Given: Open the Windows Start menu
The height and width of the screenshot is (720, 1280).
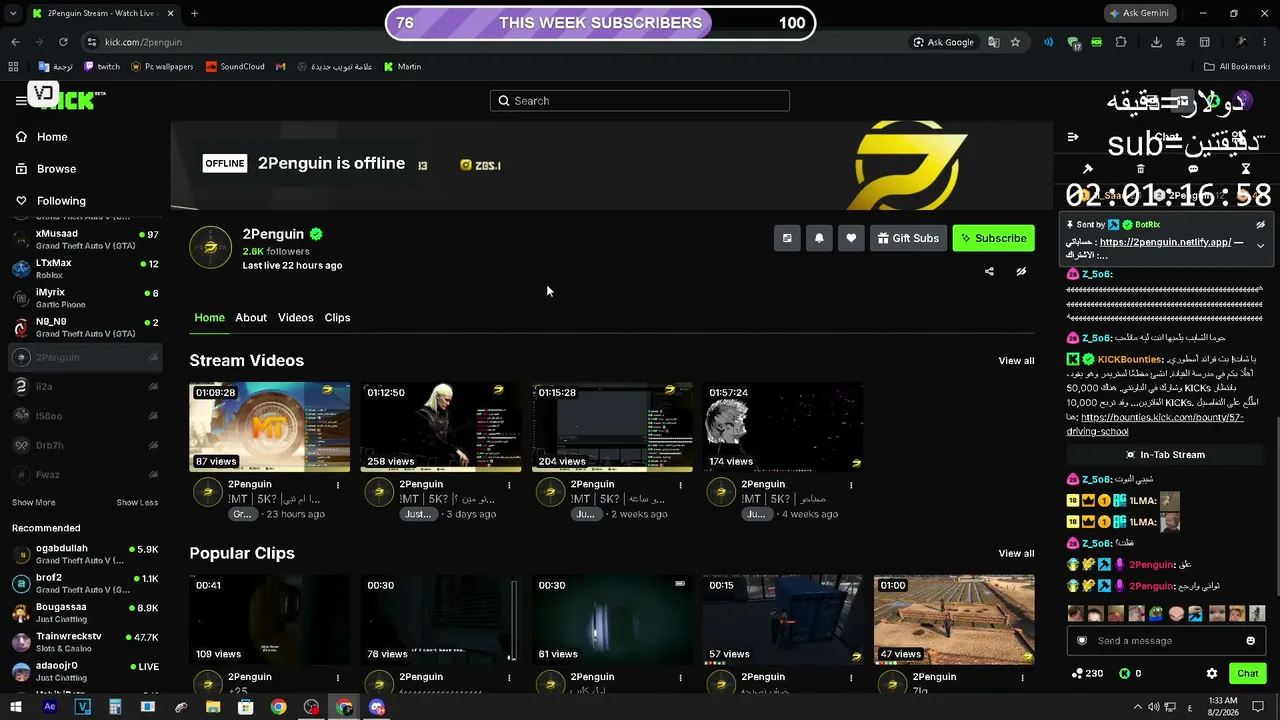Looking at the screenshot, I should coord(16,708).
